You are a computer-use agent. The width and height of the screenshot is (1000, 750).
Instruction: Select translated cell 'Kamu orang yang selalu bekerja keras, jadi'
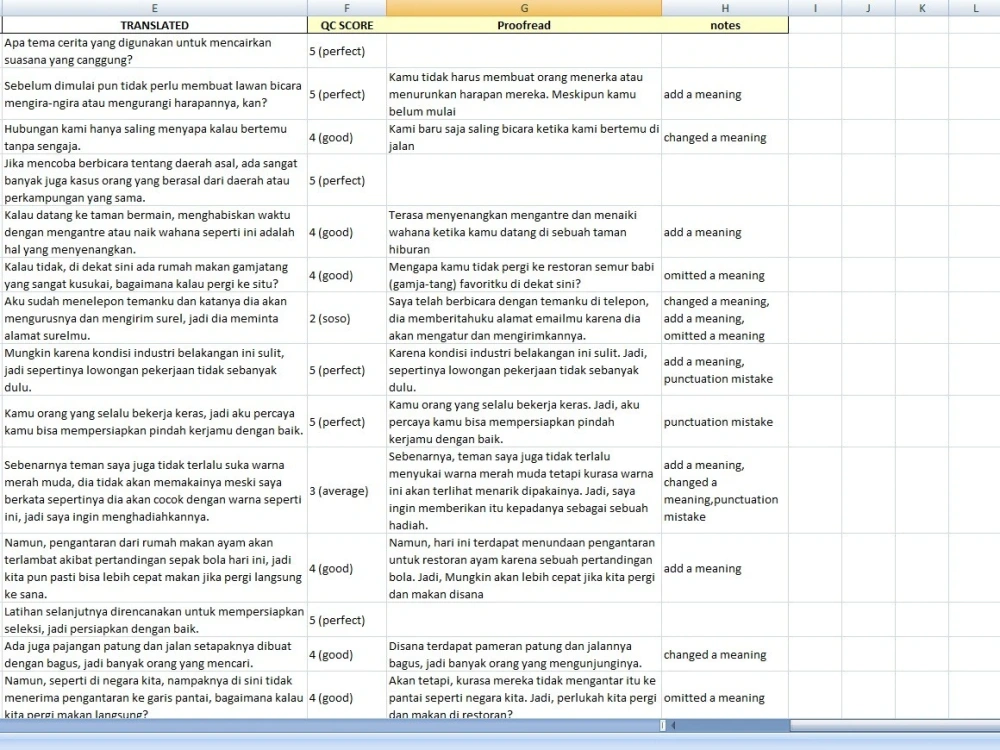[x=154, y=421]
